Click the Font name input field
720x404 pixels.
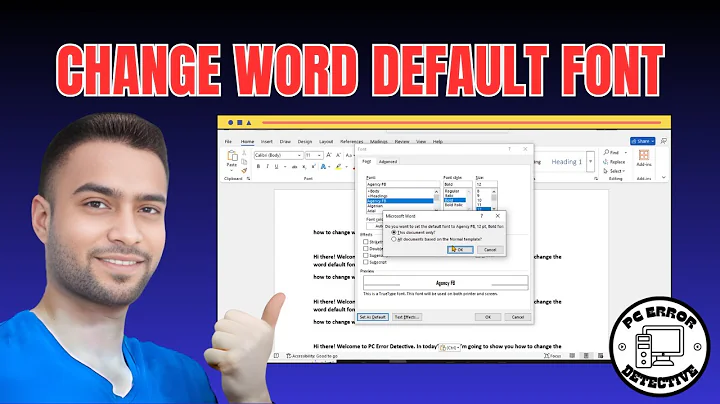(403, 184)
